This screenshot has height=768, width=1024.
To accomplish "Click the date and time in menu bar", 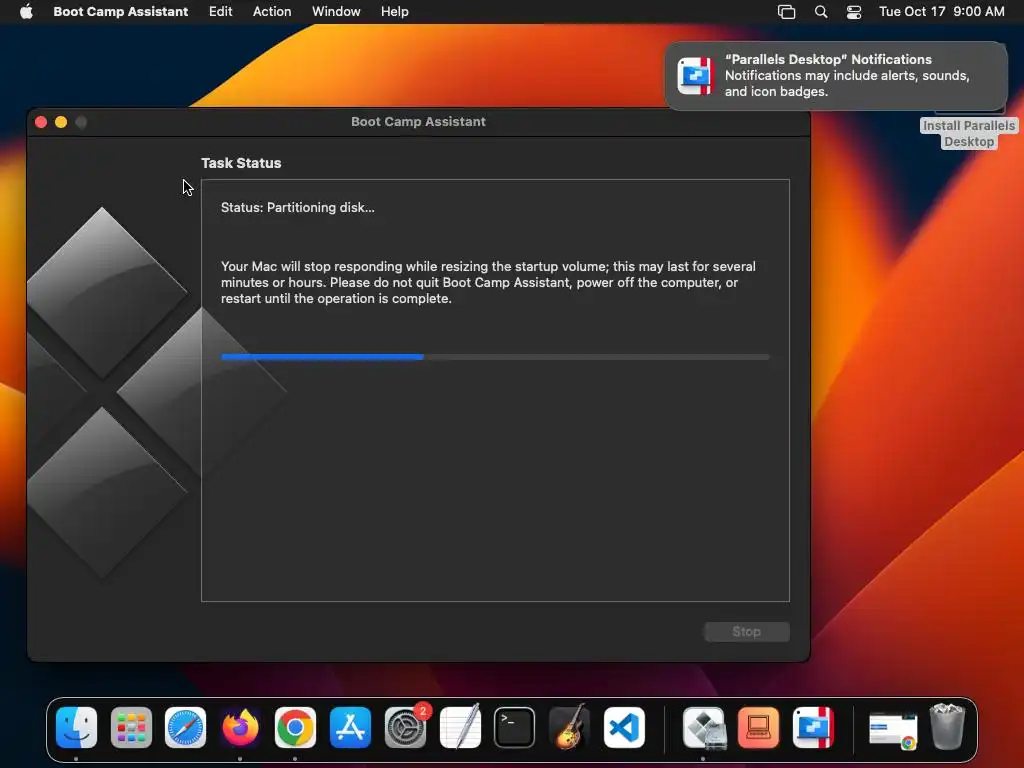I will [x=941, y=12].
